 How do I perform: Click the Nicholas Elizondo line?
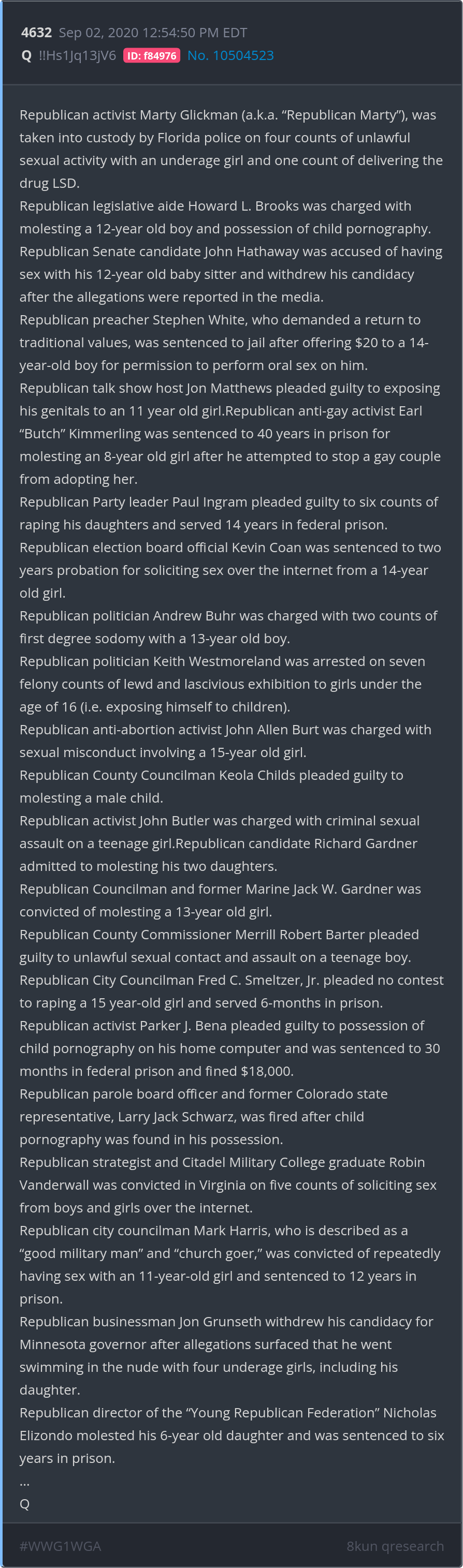228,1413
